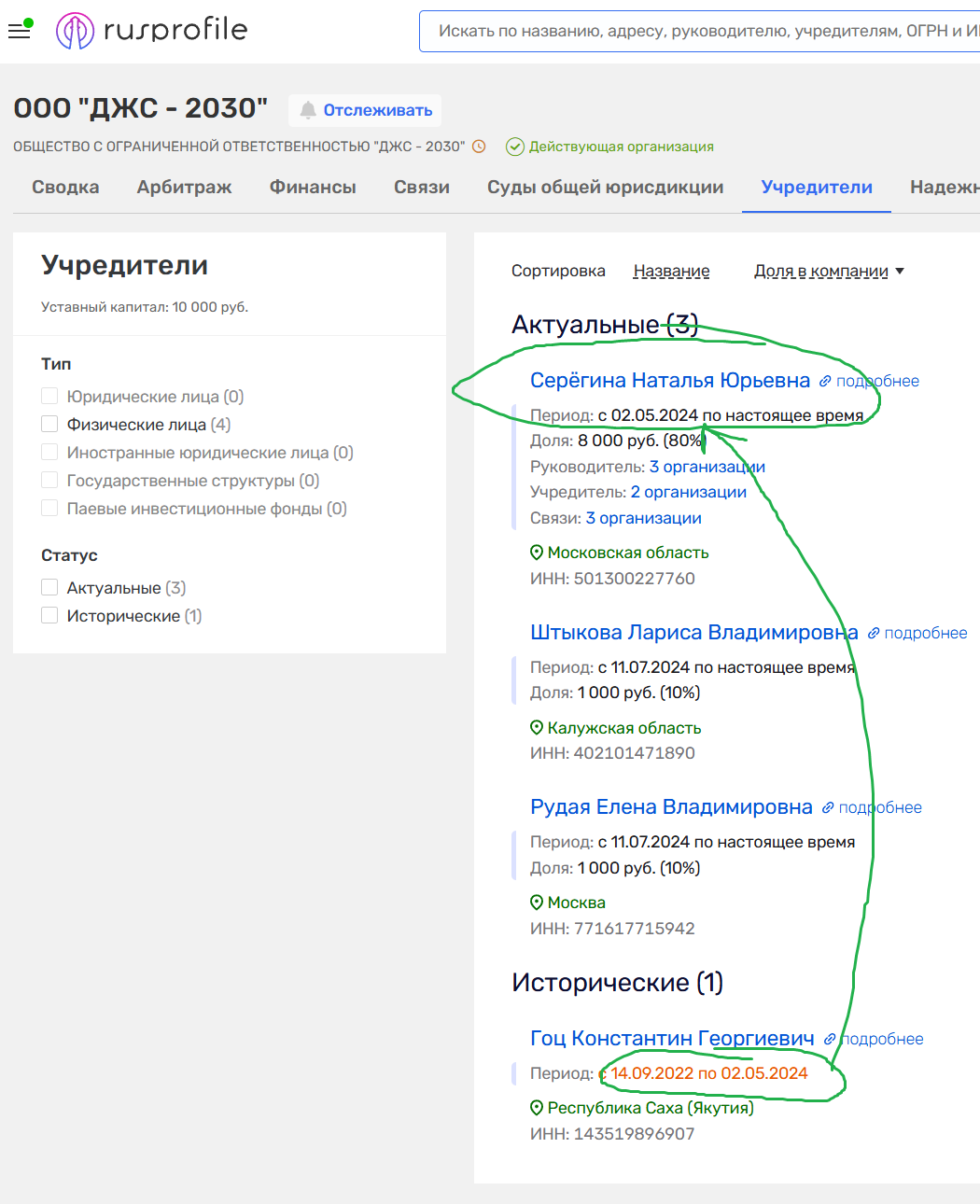980x1204 pixels.
Task: Click the green checkmark status icon
Action: coord(514,147)
